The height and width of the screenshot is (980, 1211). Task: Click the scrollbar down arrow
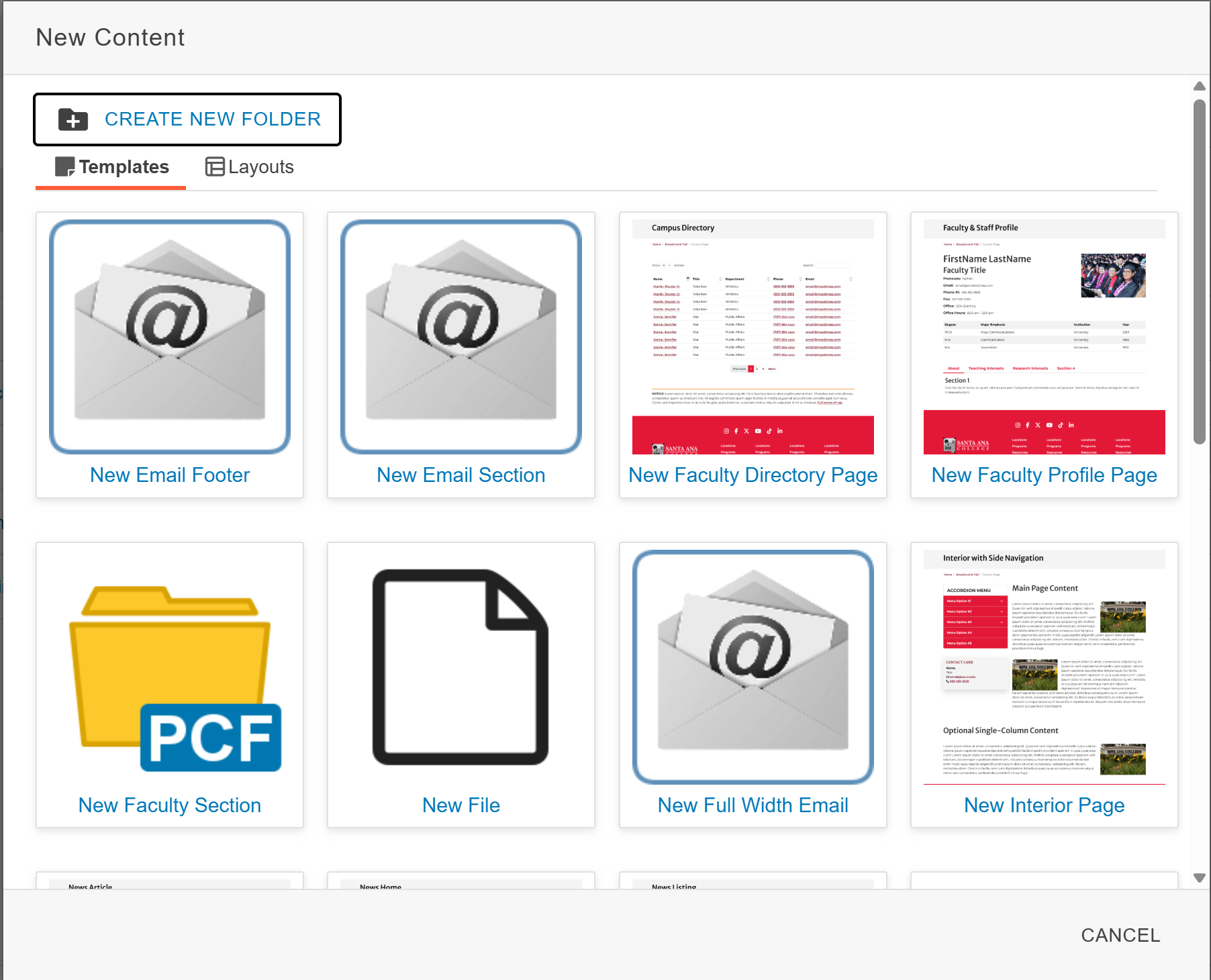(x=1200, y=878)
